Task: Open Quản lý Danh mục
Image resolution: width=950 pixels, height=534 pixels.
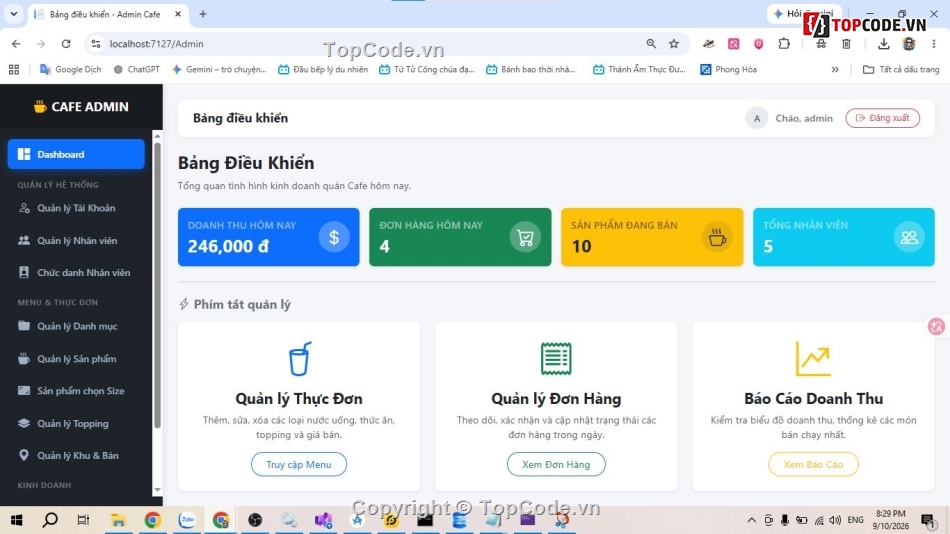Action: click(76, 326)
